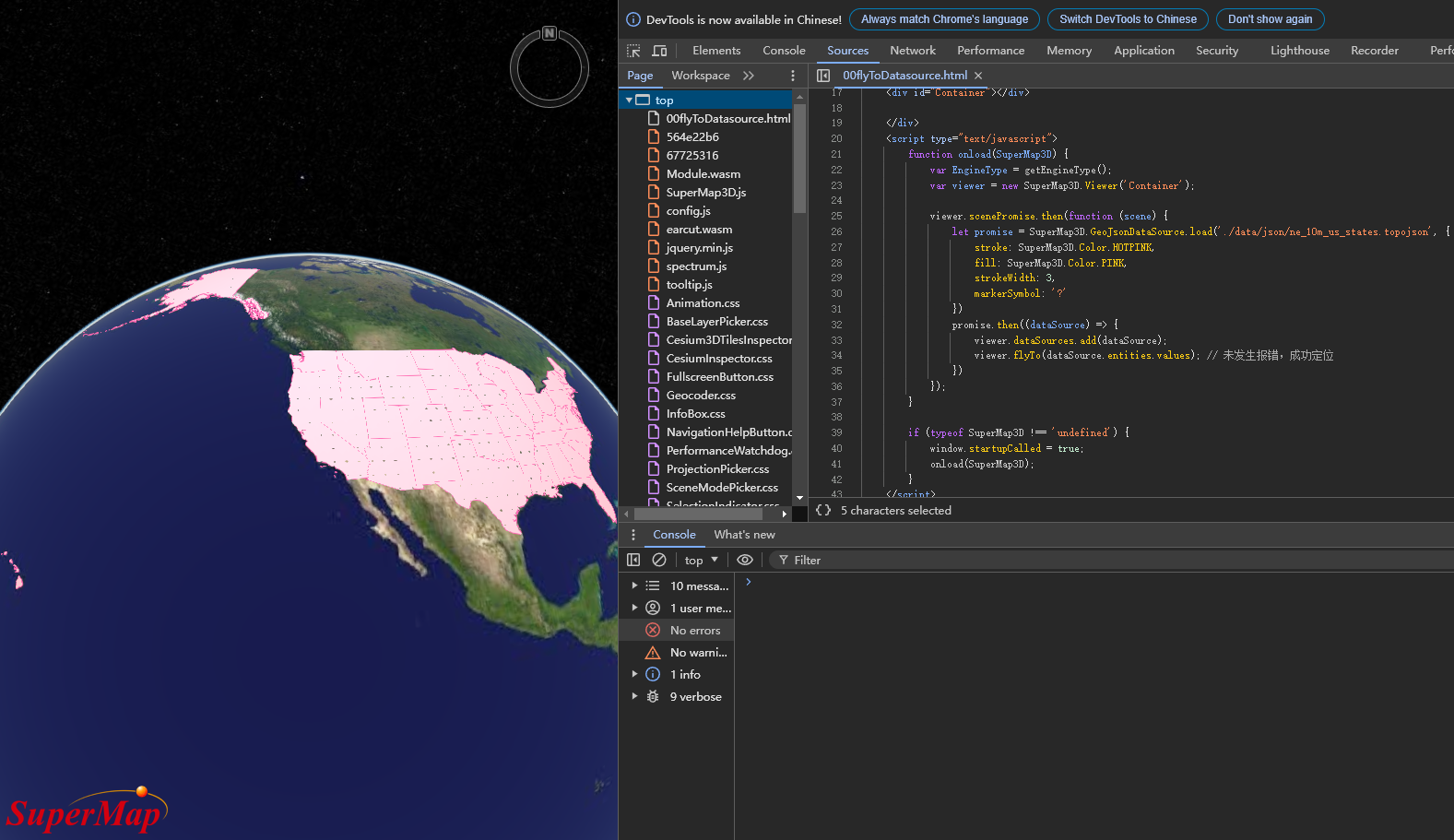Viewport: 1454px width, 840px height.
Task: Click the compass navigation ring on globe
Action: [x=550, y=67]
